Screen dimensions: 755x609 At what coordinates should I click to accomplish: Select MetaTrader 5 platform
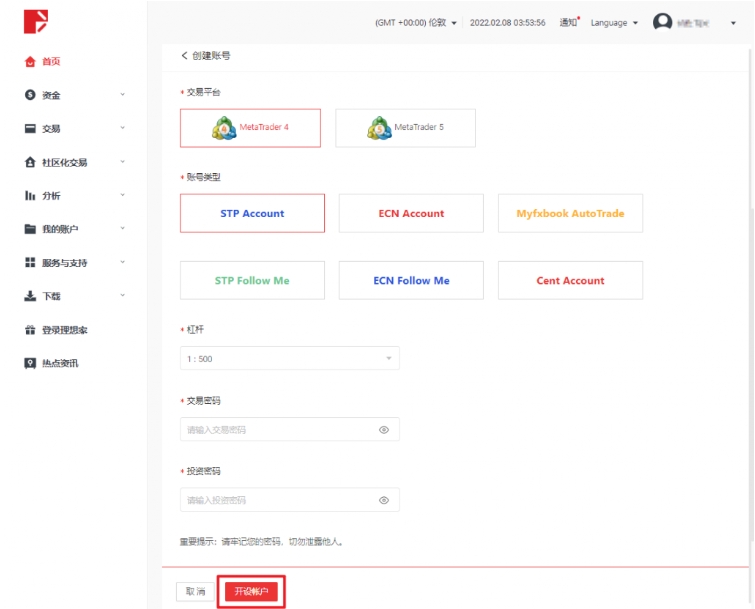click(x=405, y=128)
